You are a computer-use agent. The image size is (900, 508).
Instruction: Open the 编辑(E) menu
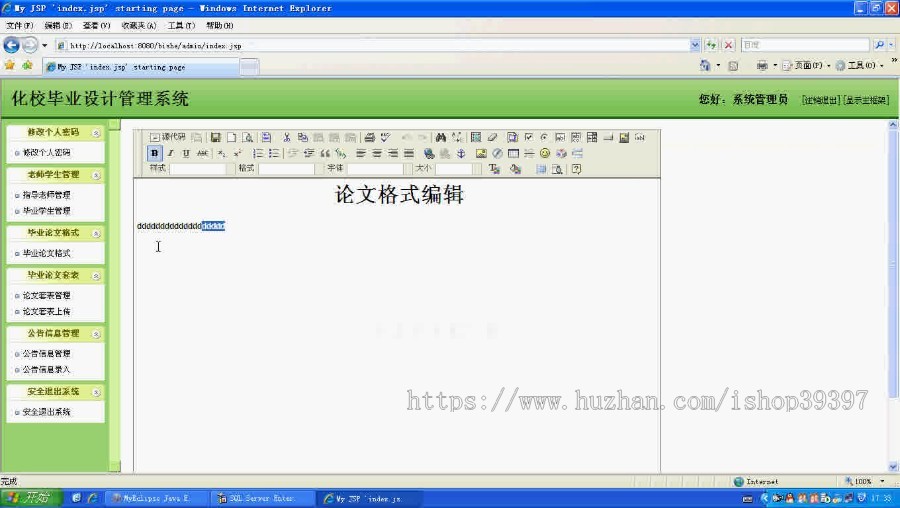57,25
